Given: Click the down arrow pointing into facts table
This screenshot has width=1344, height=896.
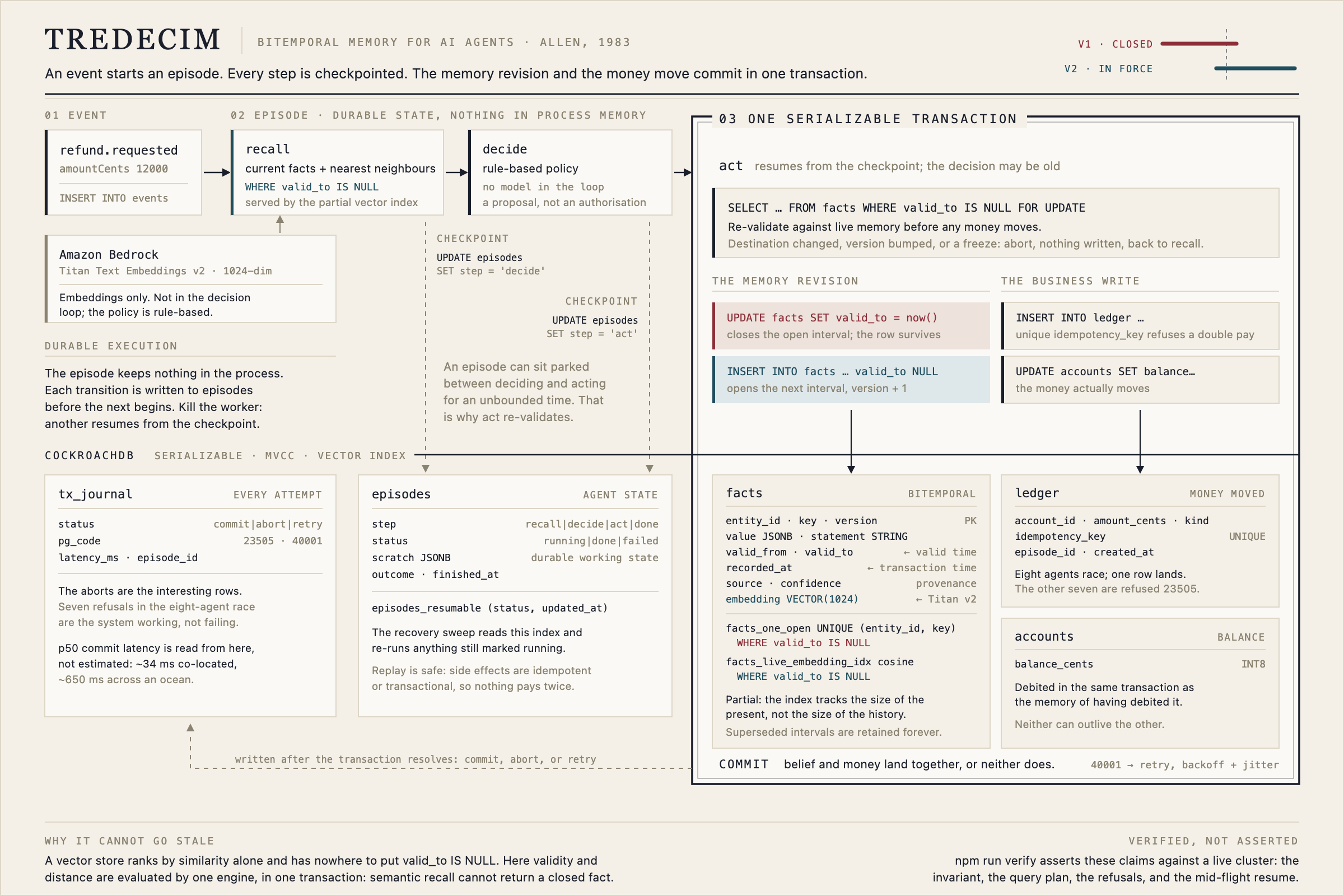Looking at the screenshot, I should point(851,442).
